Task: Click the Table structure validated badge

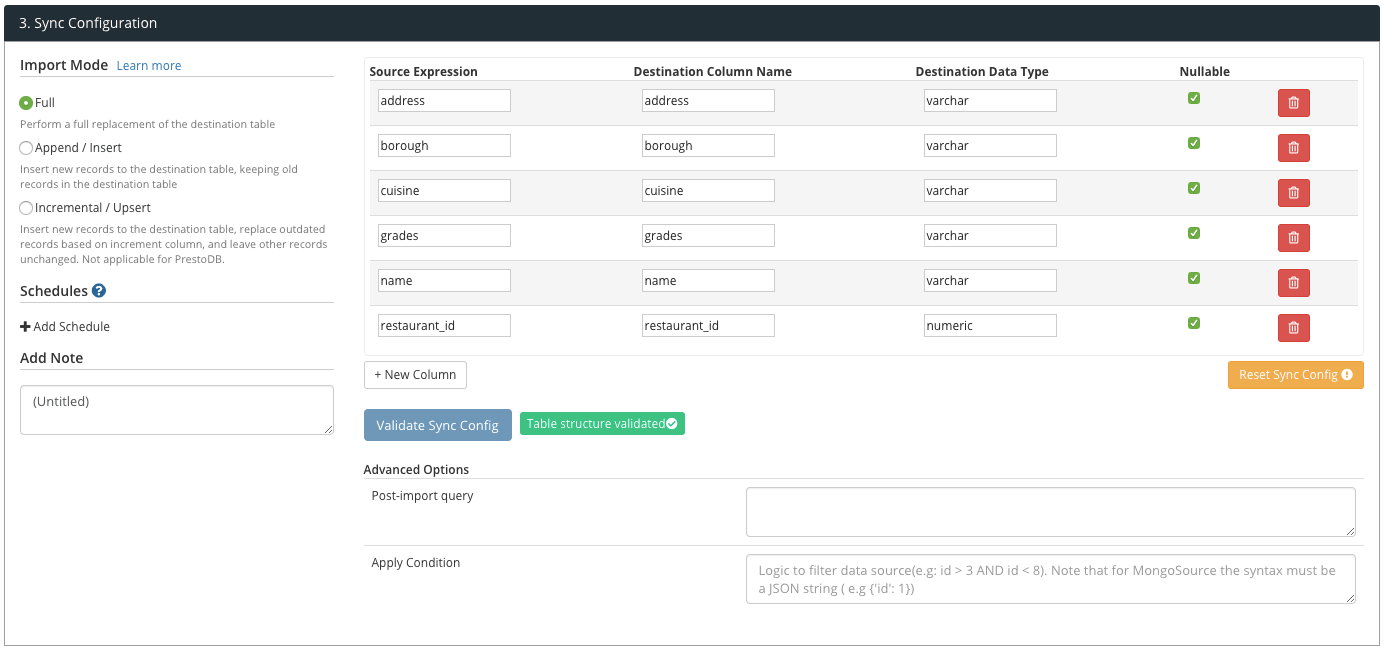Action: [601, 423]
